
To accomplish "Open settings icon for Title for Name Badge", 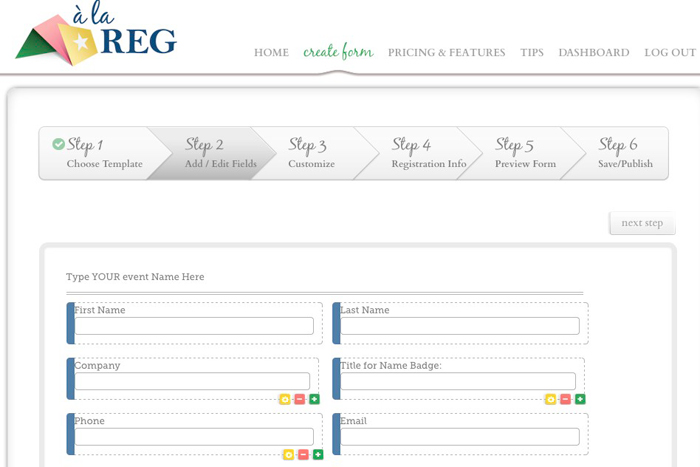I will pyautogui.click(x=550, y=399).
